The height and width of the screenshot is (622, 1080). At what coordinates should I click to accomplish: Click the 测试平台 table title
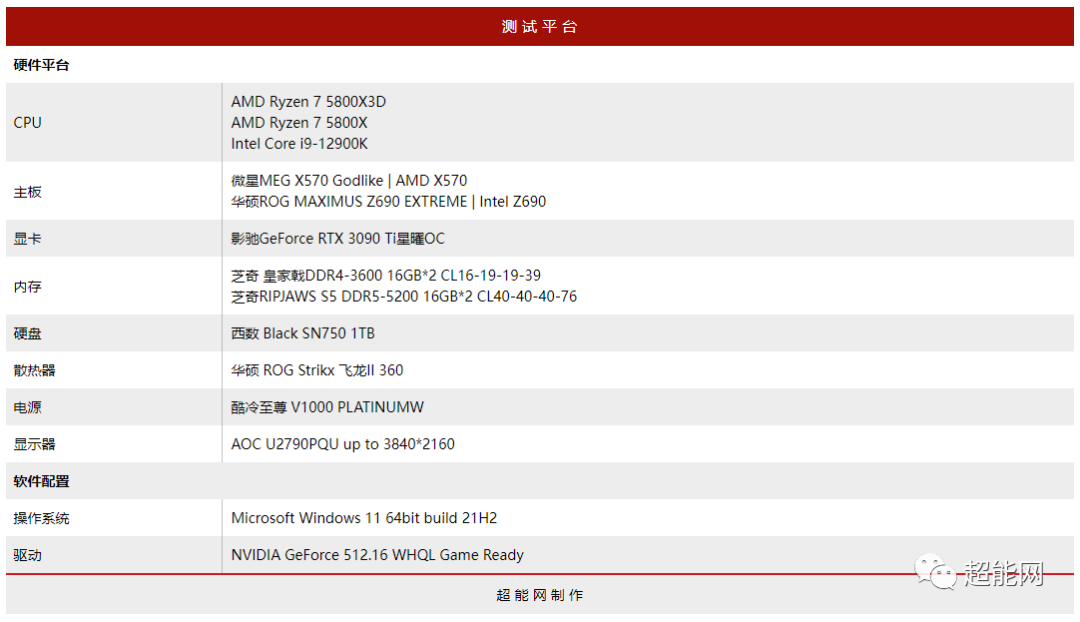539,27
